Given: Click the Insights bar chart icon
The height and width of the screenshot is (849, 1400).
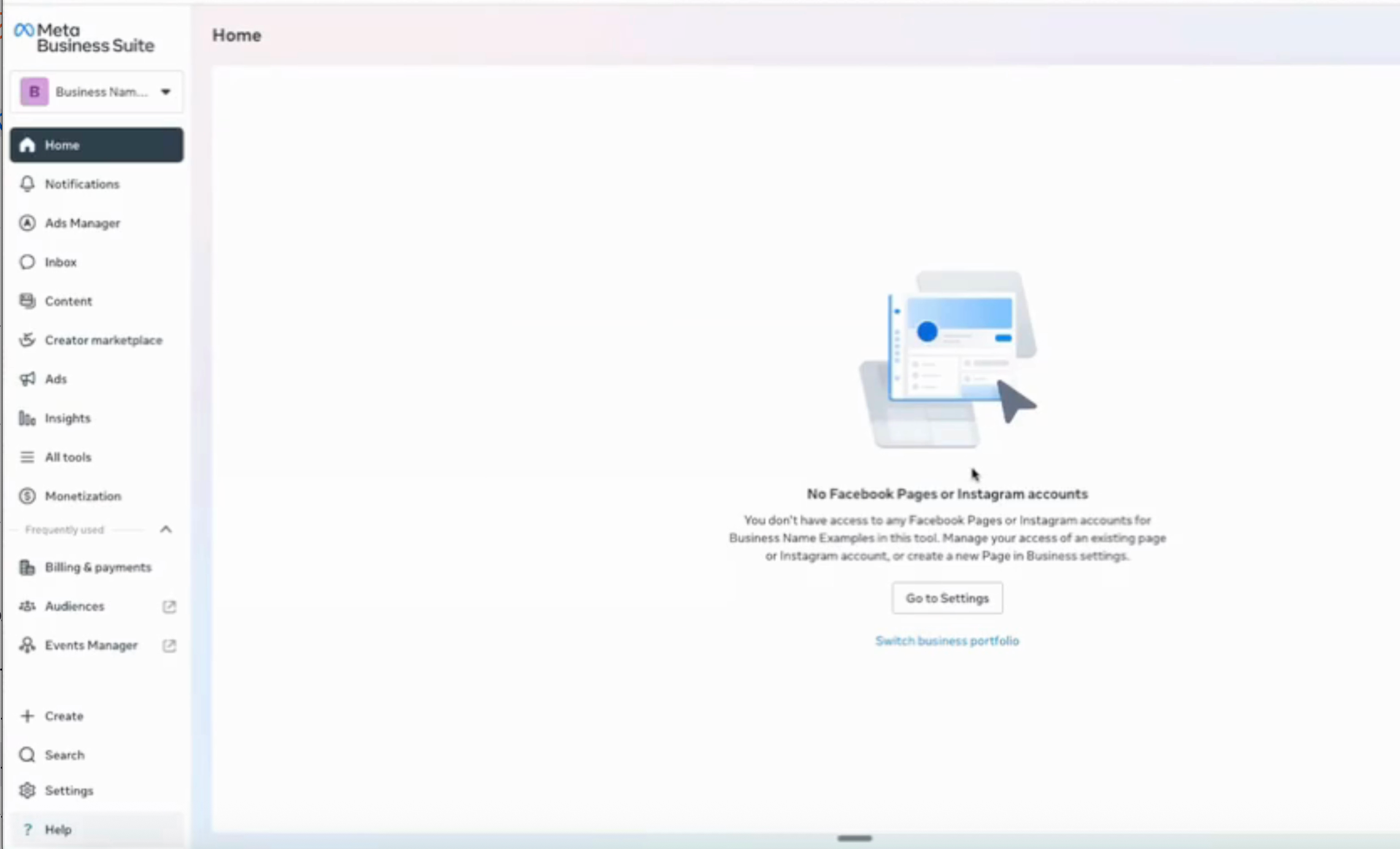Looking at the screenshot, I should [27, 418].
